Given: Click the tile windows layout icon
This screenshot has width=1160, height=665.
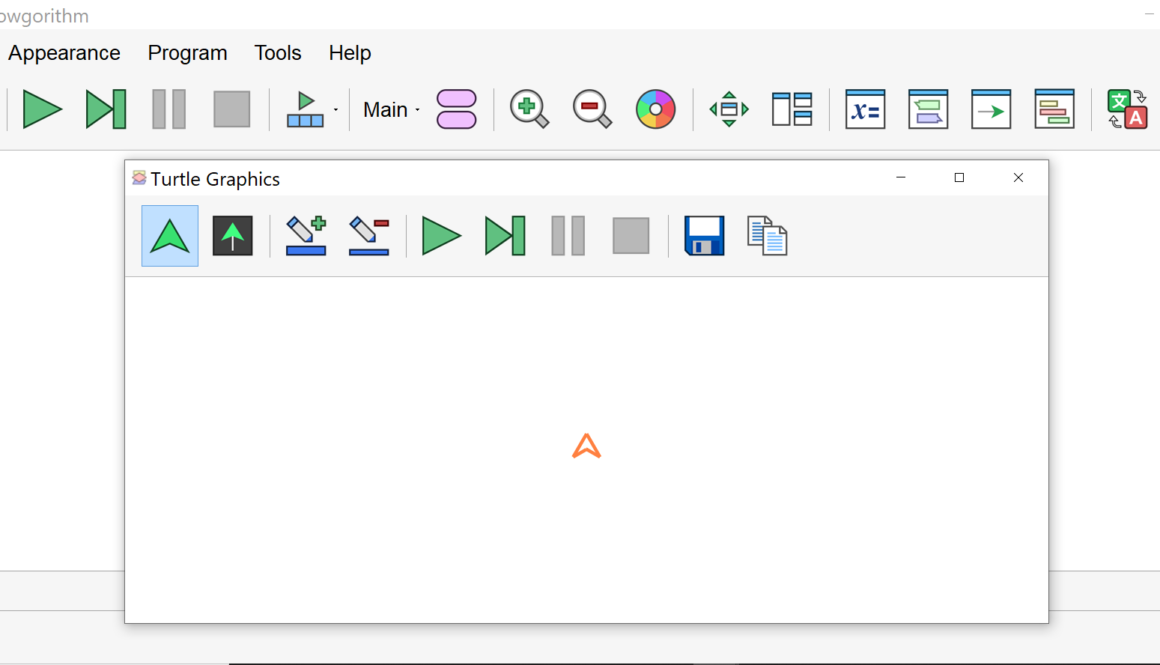Looking at the screenshot, I should click(792, 109).
